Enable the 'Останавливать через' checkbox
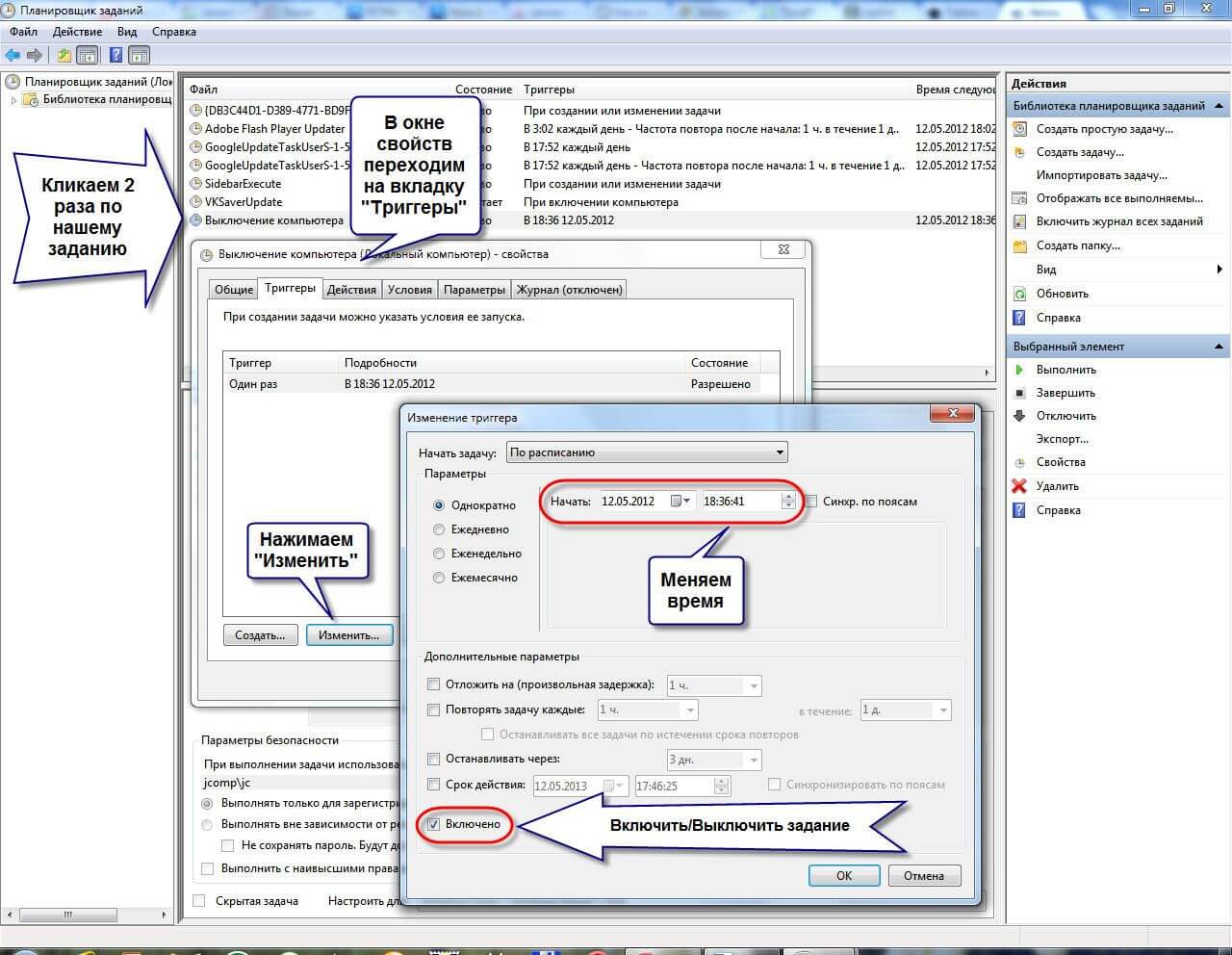The image size is (1232, 955). [x=433, y=759]
